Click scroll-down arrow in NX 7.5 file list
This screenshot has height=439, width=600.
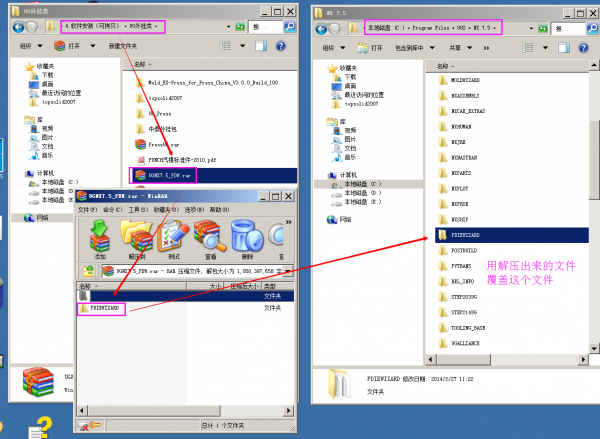pos(593,348)
